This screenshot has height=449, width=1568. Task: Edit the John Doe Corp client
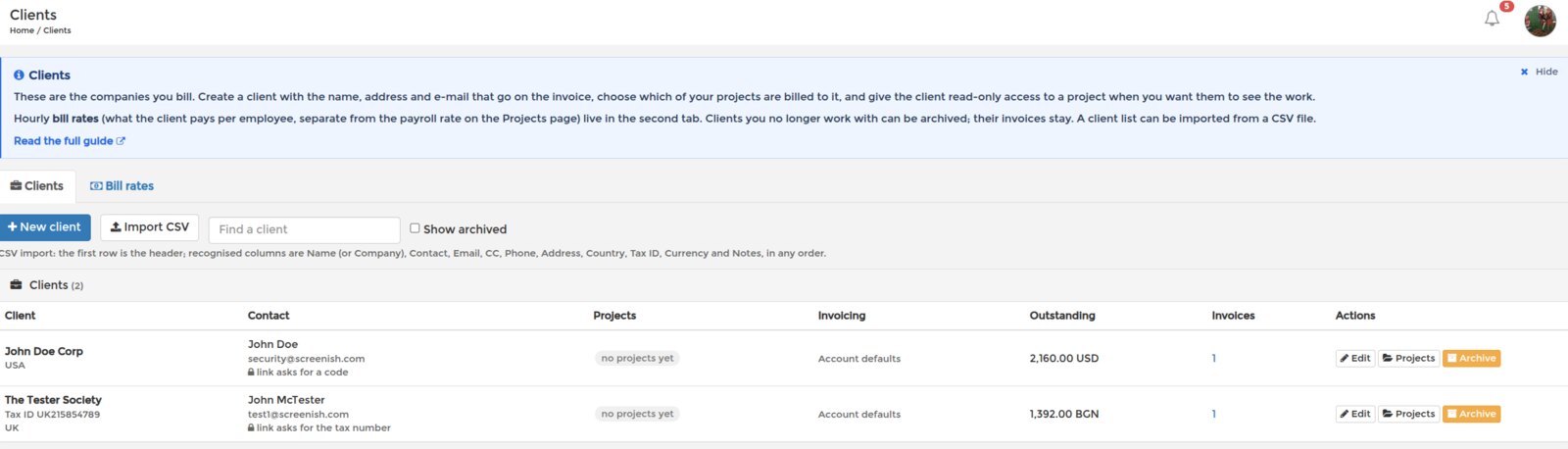pyautogui.click(x=1355, y=359)
